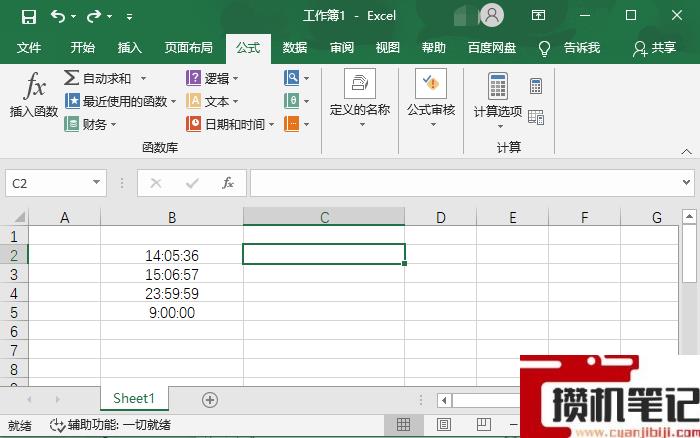
Task: Open the 文件 menu
Action: click(29, 48)
